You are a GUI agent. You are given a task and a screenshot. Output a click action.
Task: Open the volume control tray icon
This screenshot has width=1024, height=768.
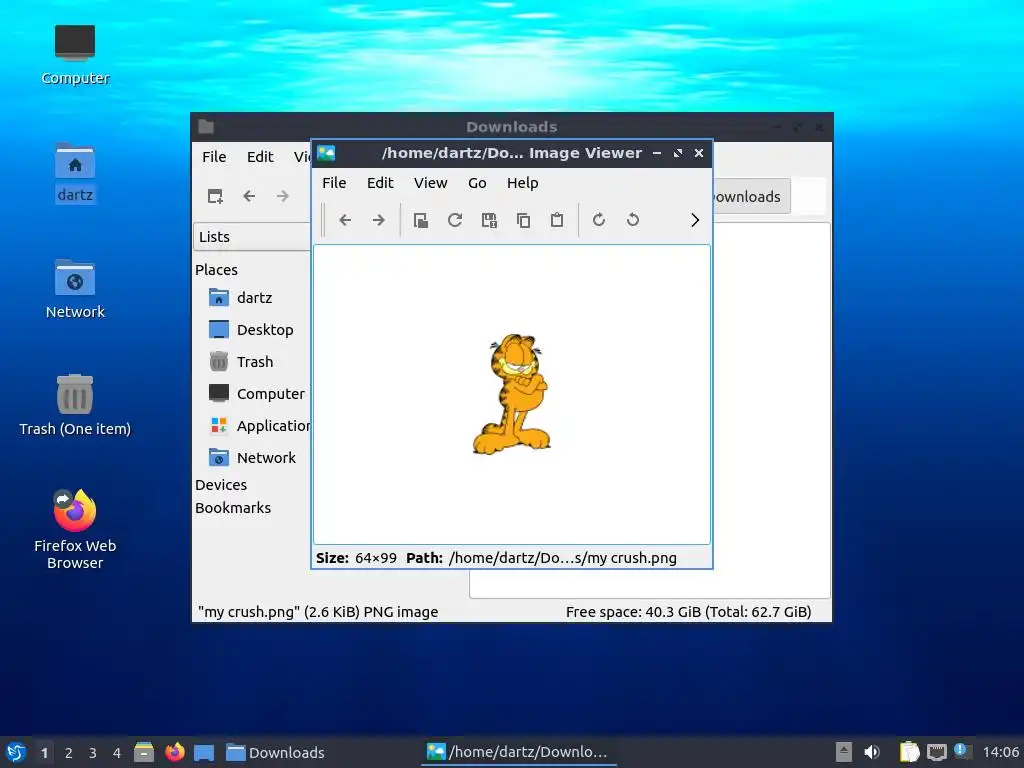pyautogui.click(x=872, y=752)
